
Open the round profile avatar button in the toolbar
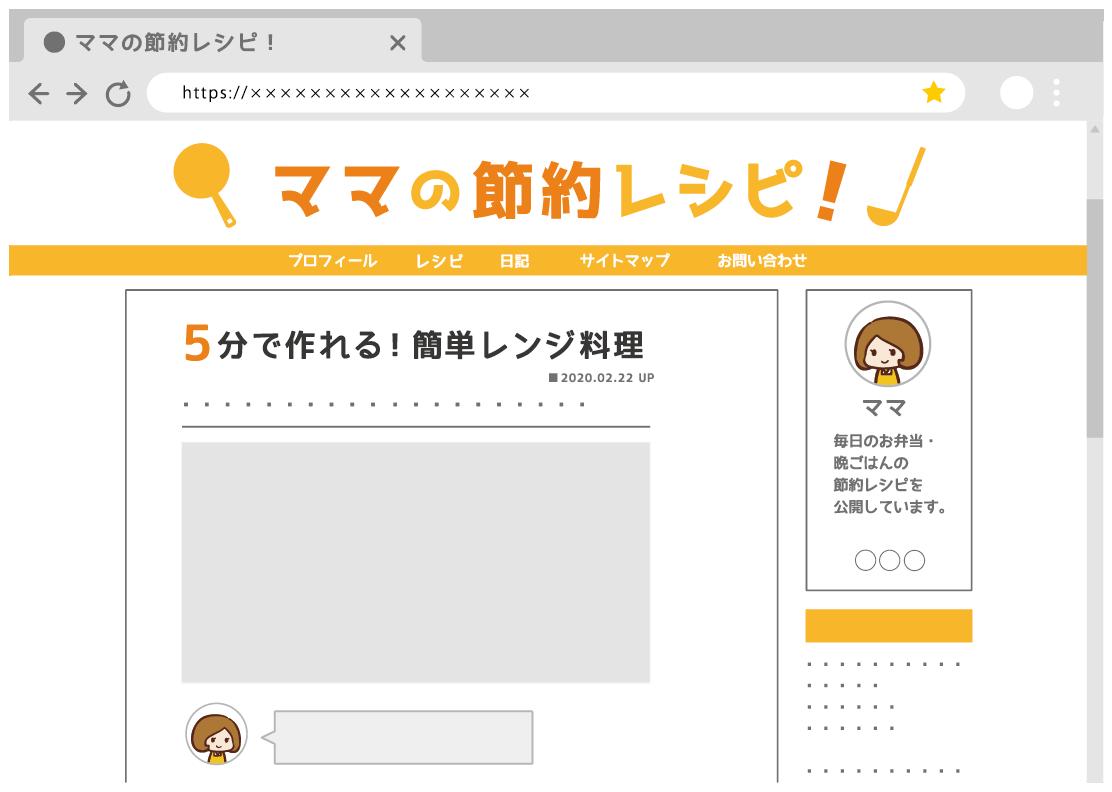(1016, 92)
